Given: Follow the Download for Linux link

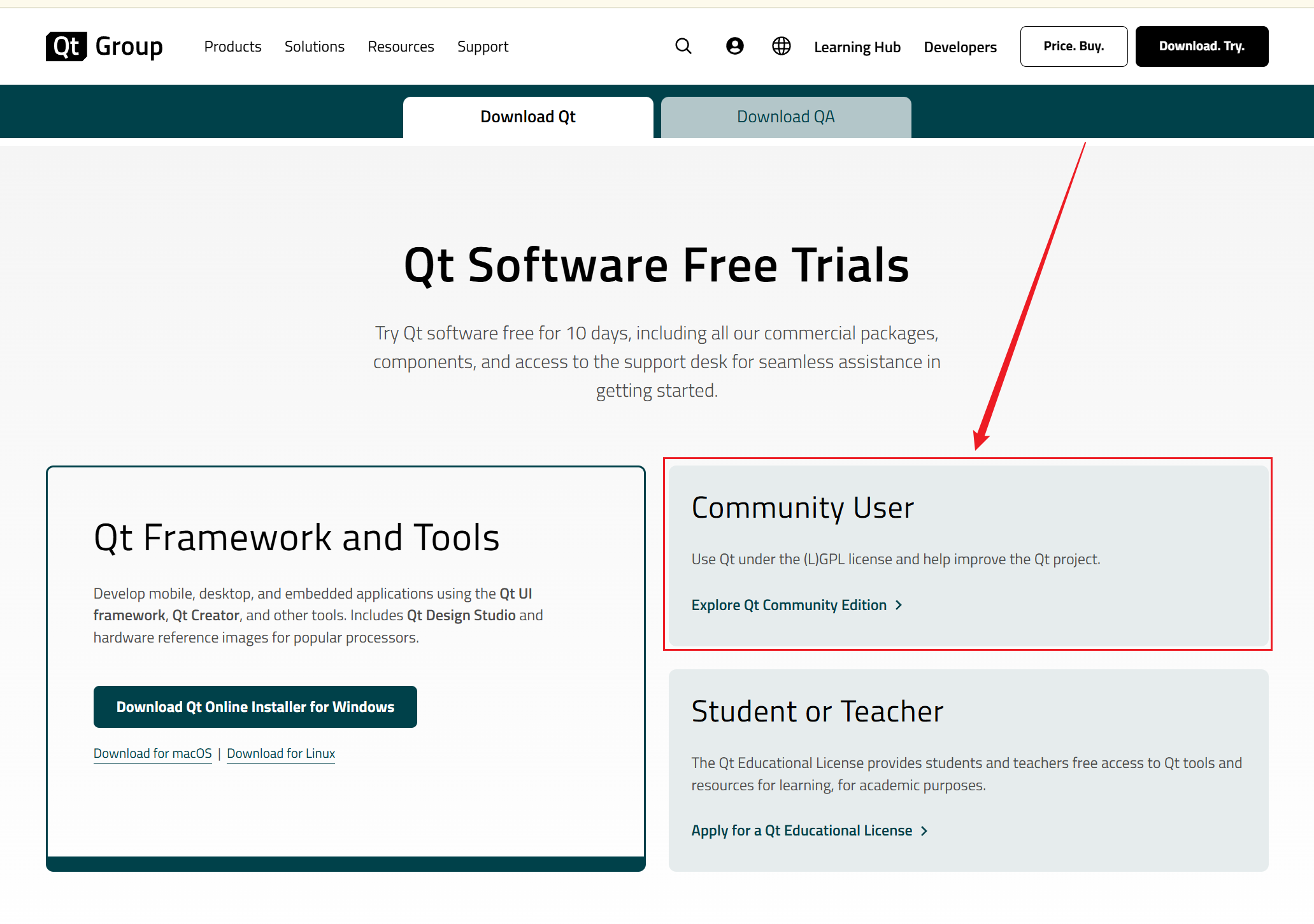Looking at the screenshot, I should [x=281, y=753].
